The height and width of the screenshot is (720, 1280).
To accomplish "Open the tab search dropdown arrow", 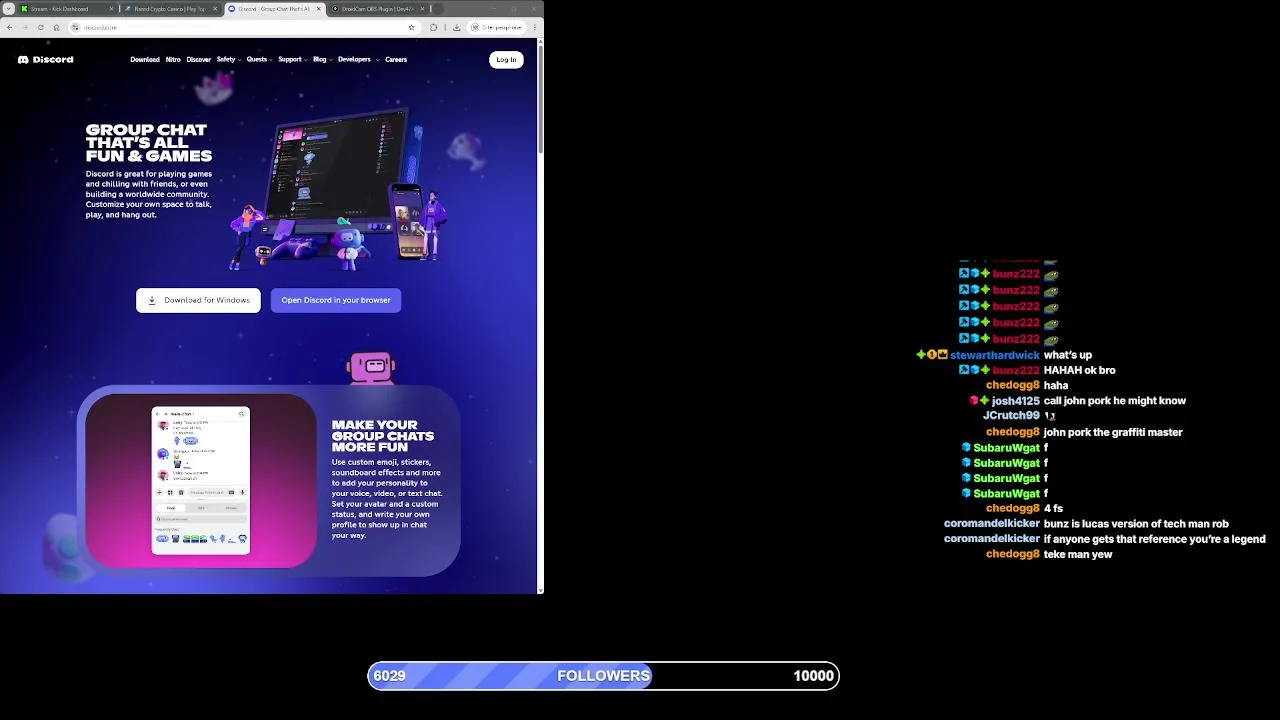I will click(9, 9).
